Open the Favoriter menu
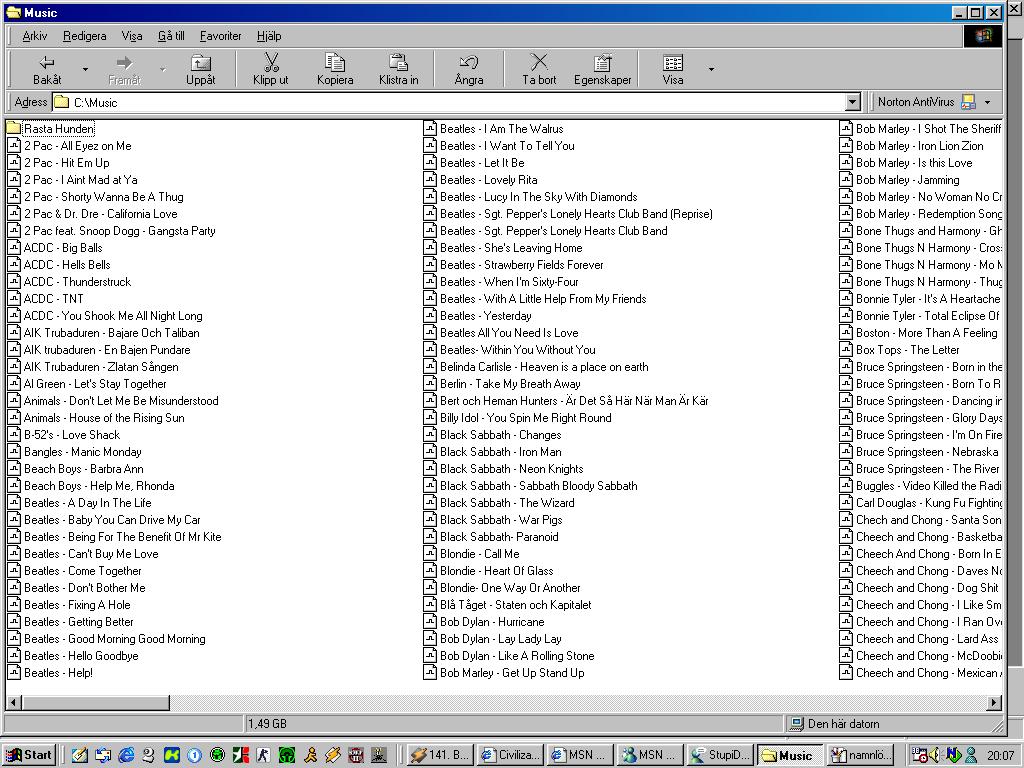 (x=221, y=36)
